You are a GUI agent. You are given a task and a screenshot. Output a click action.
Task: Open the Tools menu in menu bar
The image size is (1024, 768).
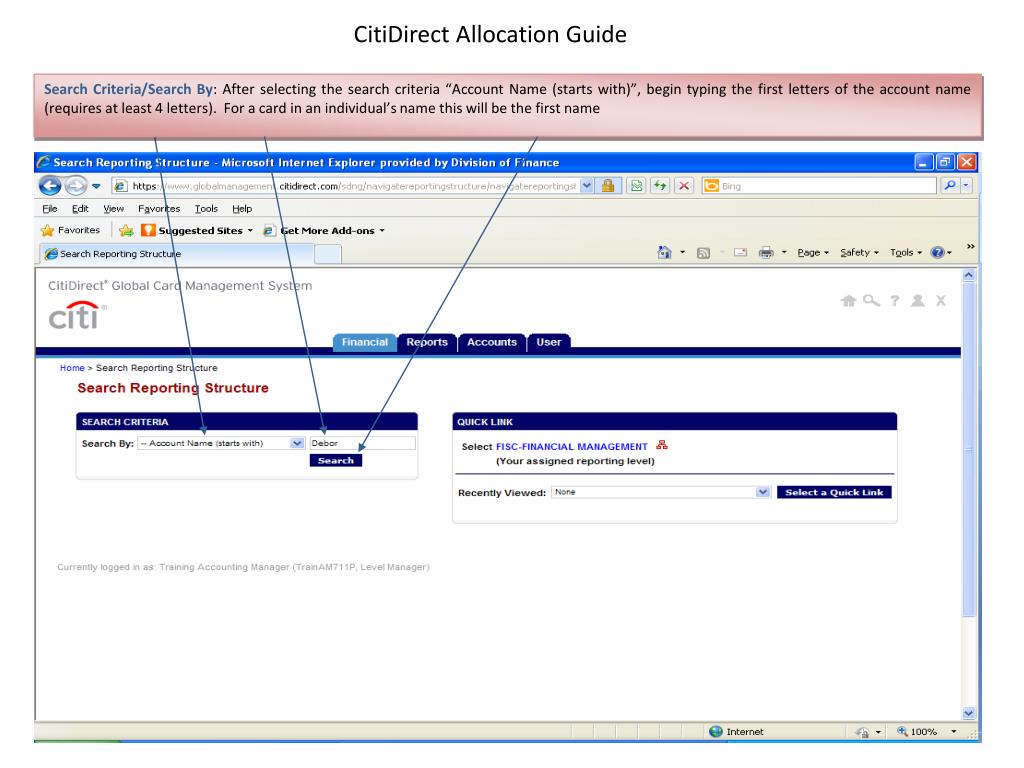pos(206,209)
